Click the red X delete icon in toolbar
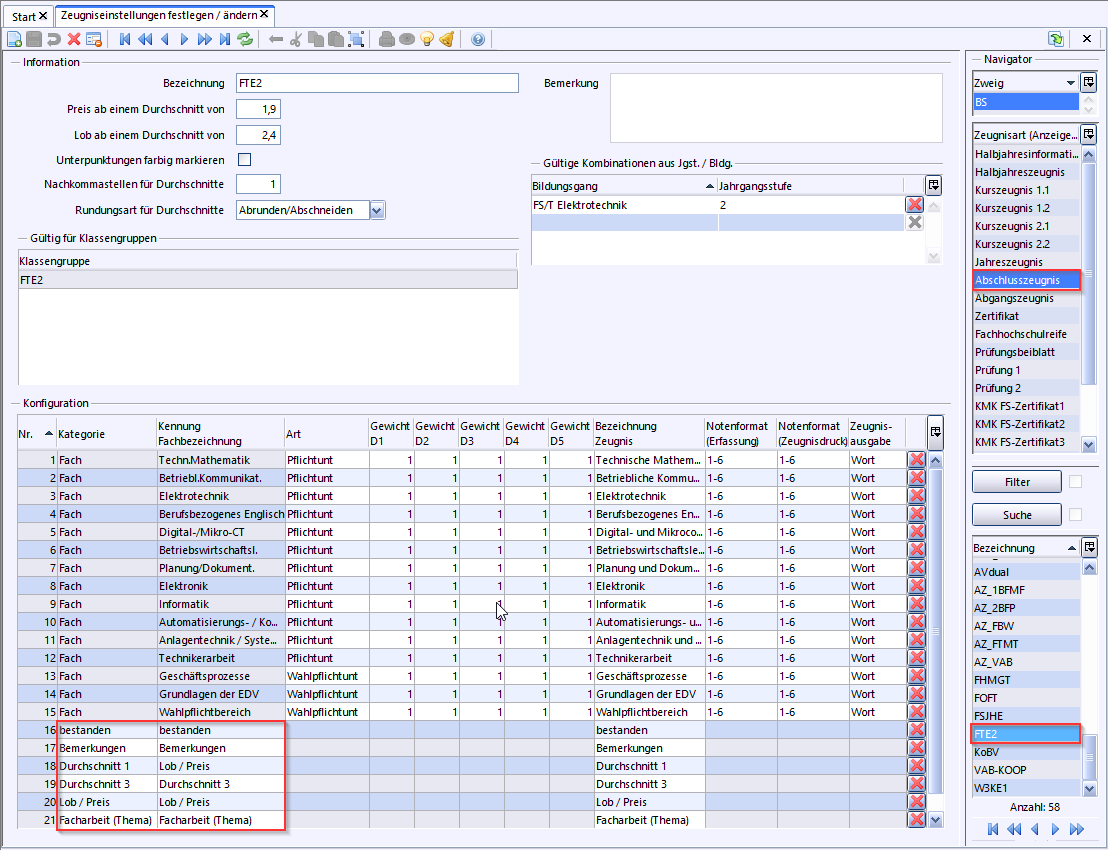Screen dimensions: 1108x850 coord(74,39)
